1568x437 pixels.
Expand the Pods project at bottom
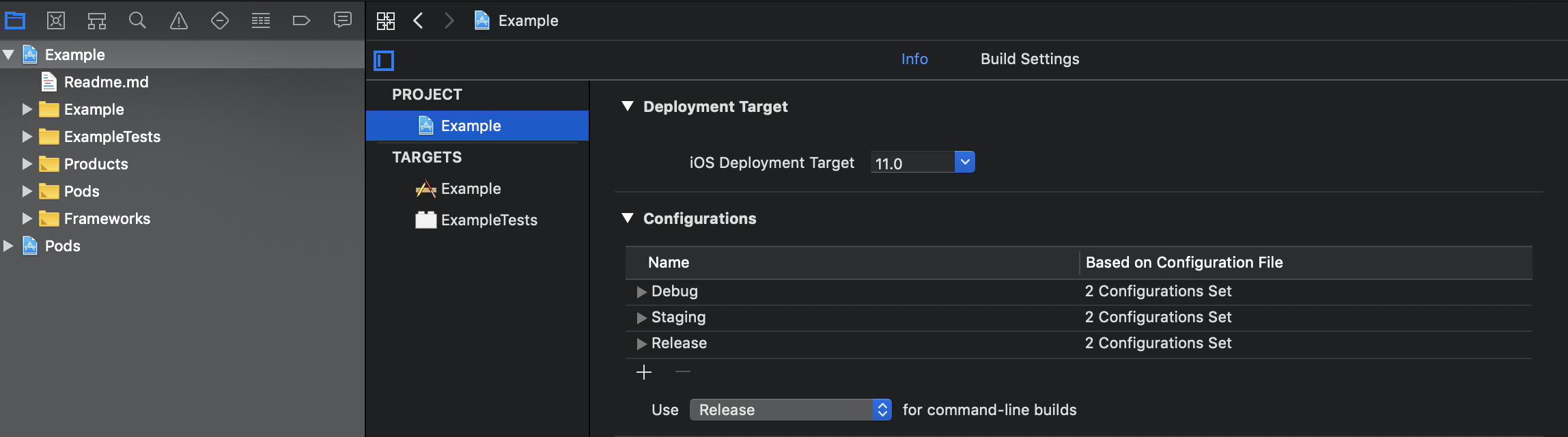pos(8,246)
